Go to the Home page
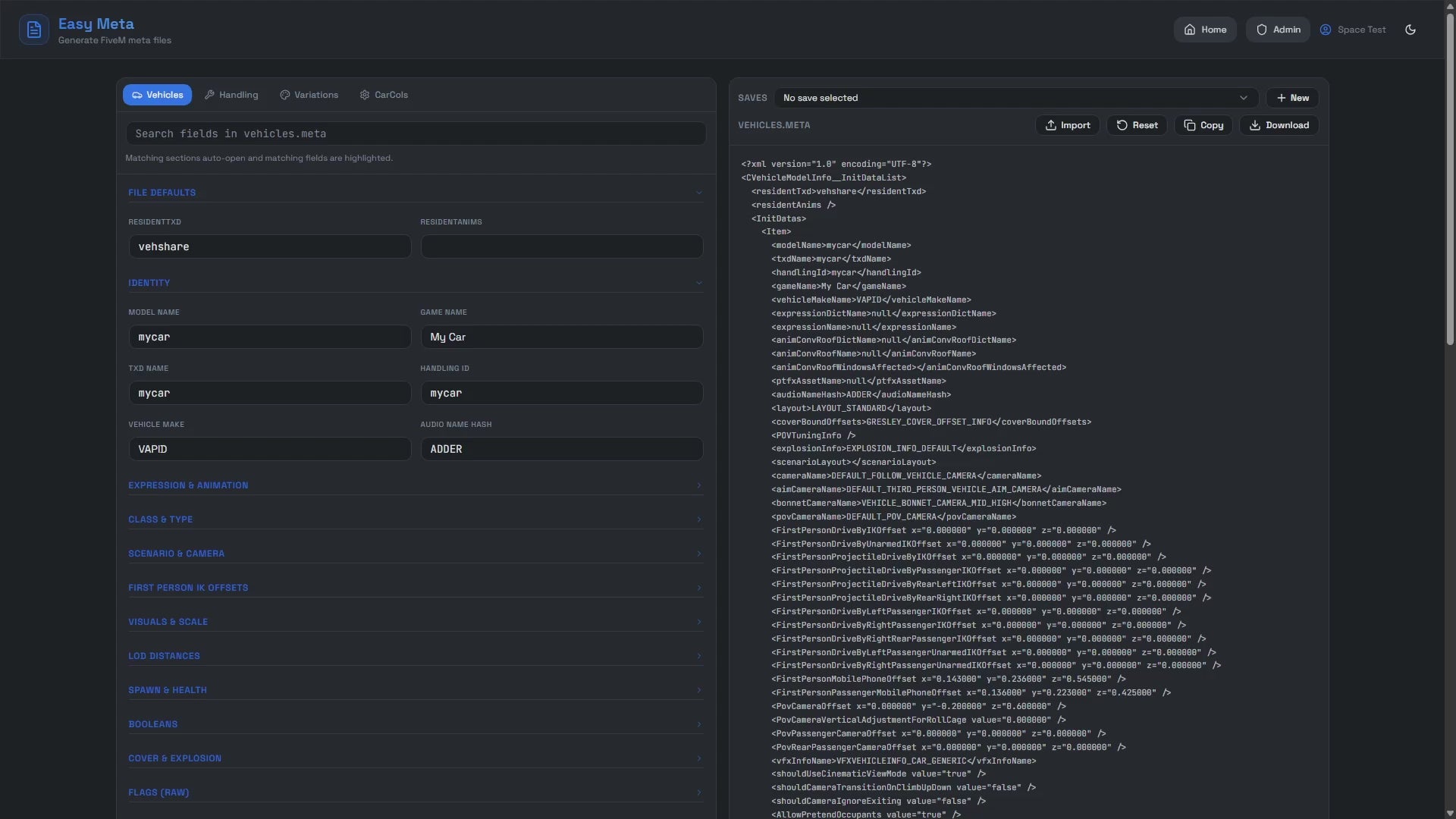1456x819 pixels. pos(1205,30)
